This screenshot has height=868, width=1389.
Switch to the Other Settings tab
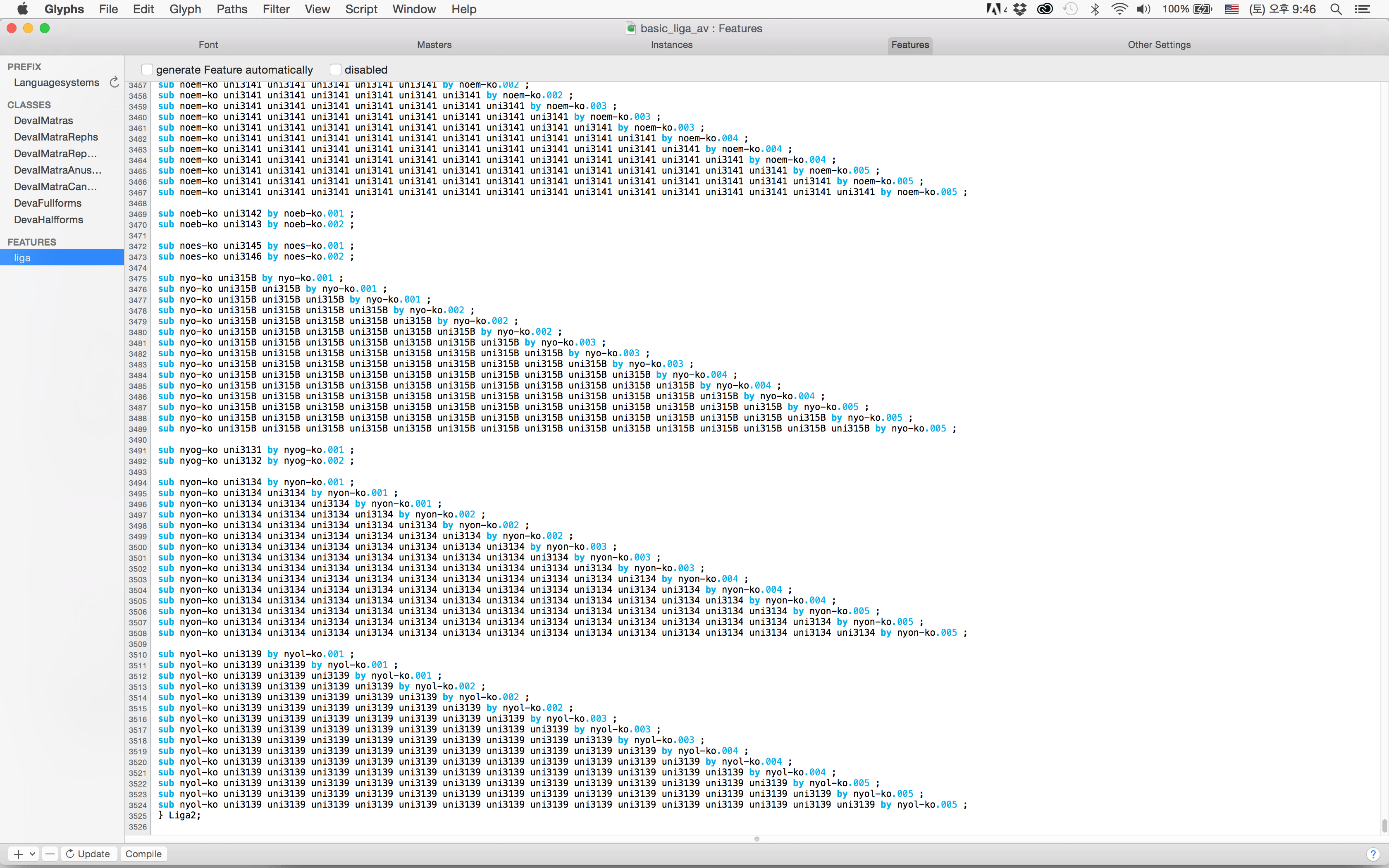(1159, 45)
